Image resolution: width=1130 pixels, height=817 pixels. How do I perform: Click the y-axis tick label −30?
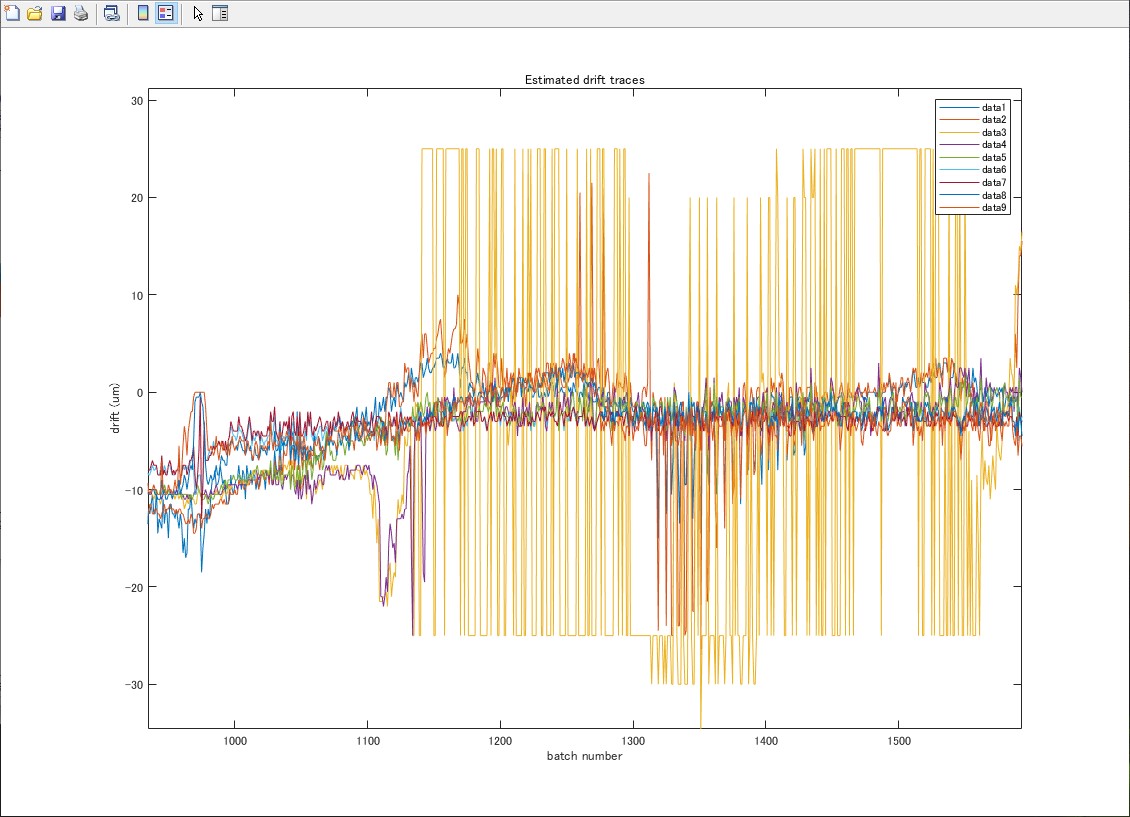(x=134, y=685)
